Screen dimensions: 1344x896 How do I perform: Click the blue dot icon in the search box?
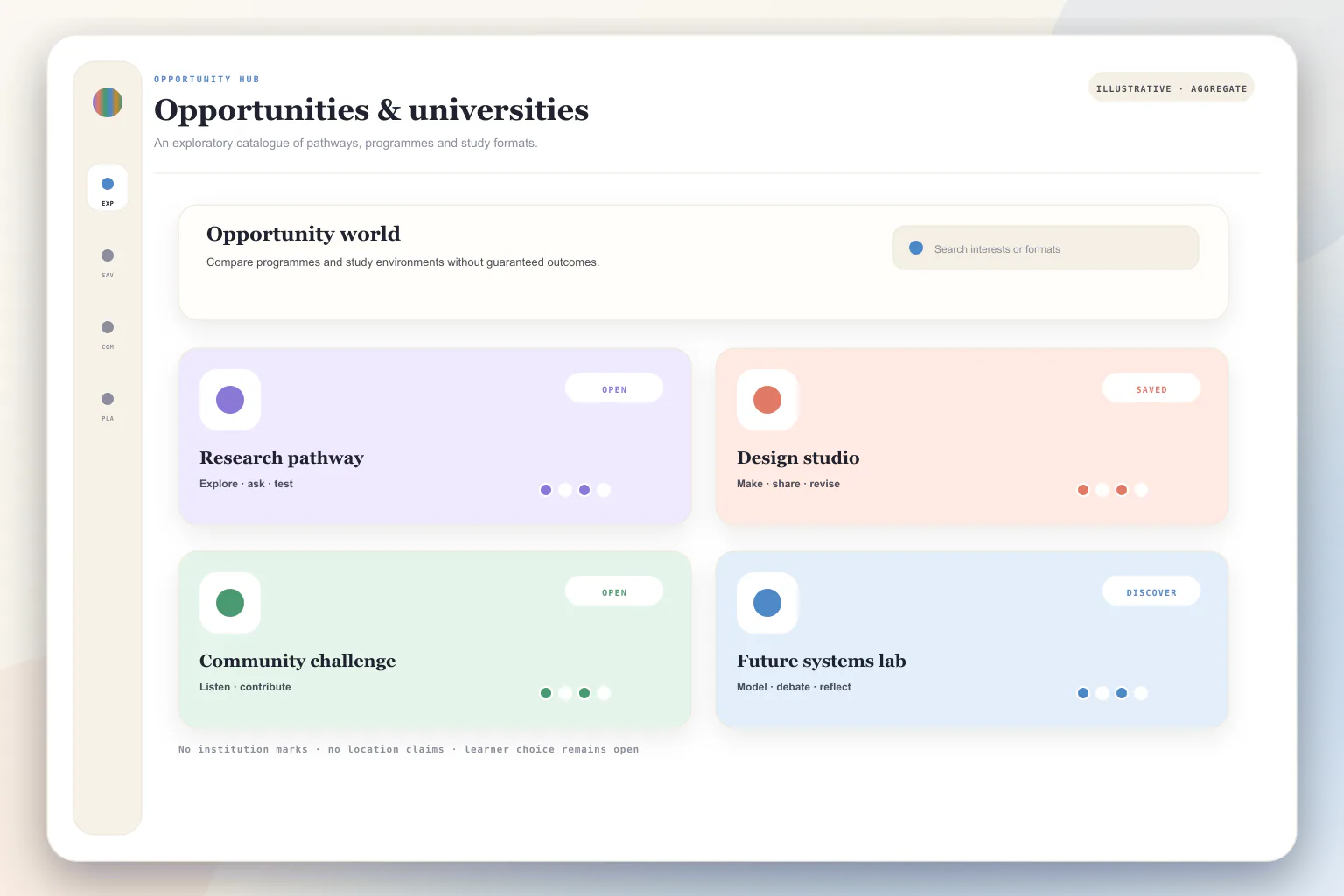pyautogui.click(x=916, y=248)
